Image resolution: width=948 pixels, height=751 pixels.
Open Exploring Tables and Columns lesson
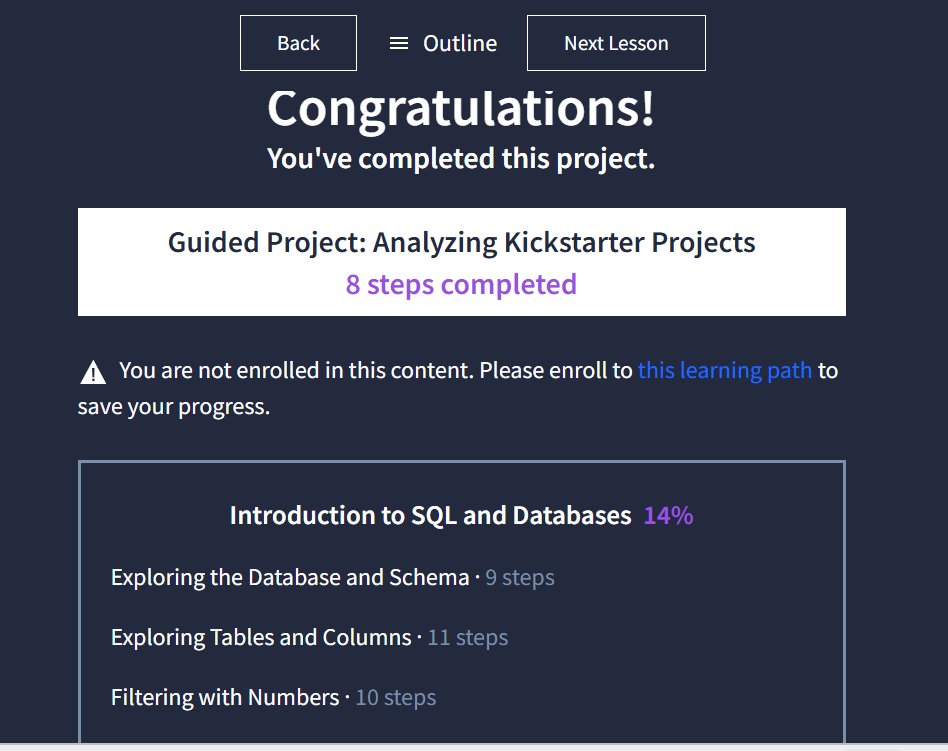click(x=261, y=638)
